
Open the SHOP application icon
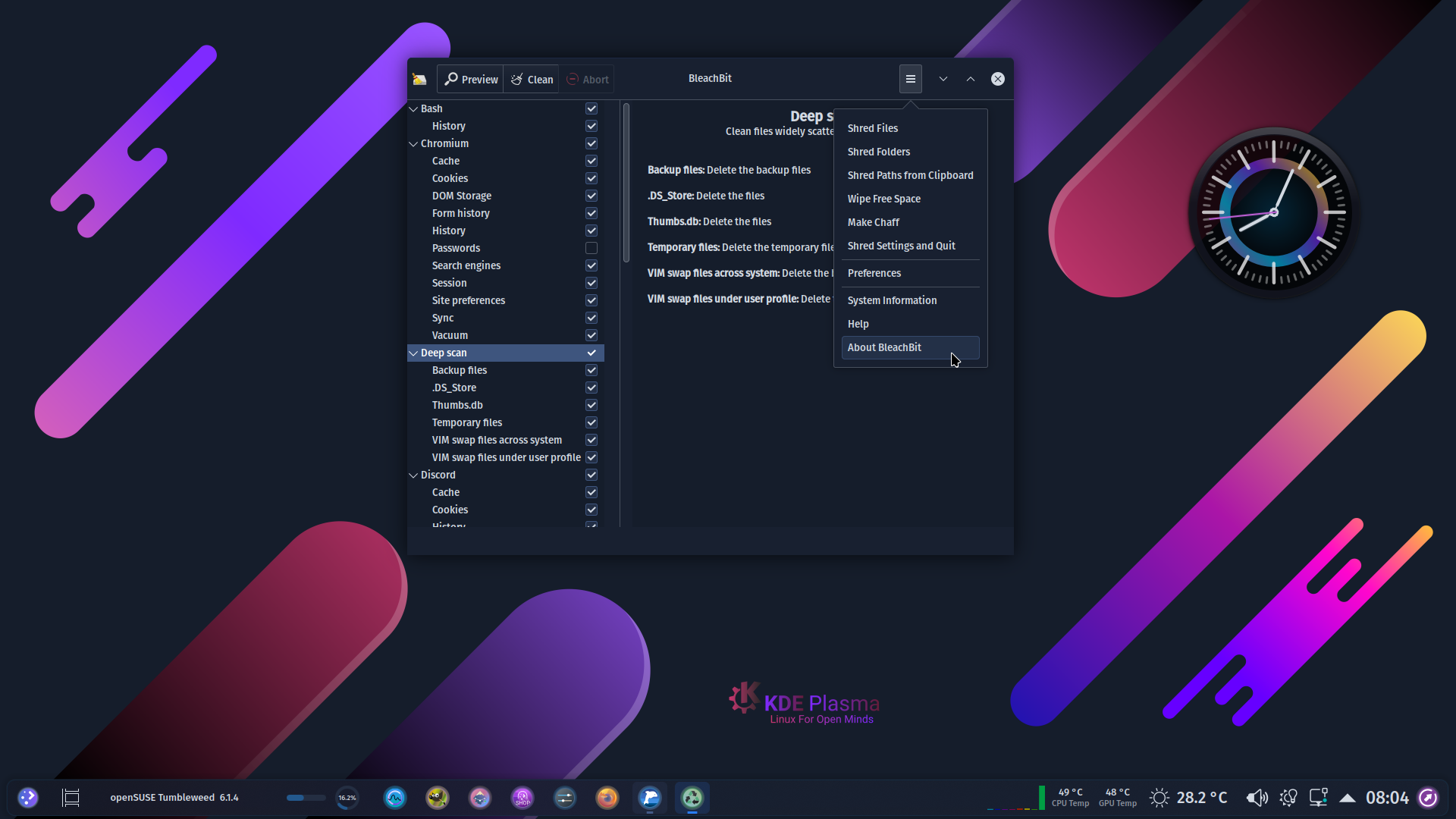(x=522, y=798)
